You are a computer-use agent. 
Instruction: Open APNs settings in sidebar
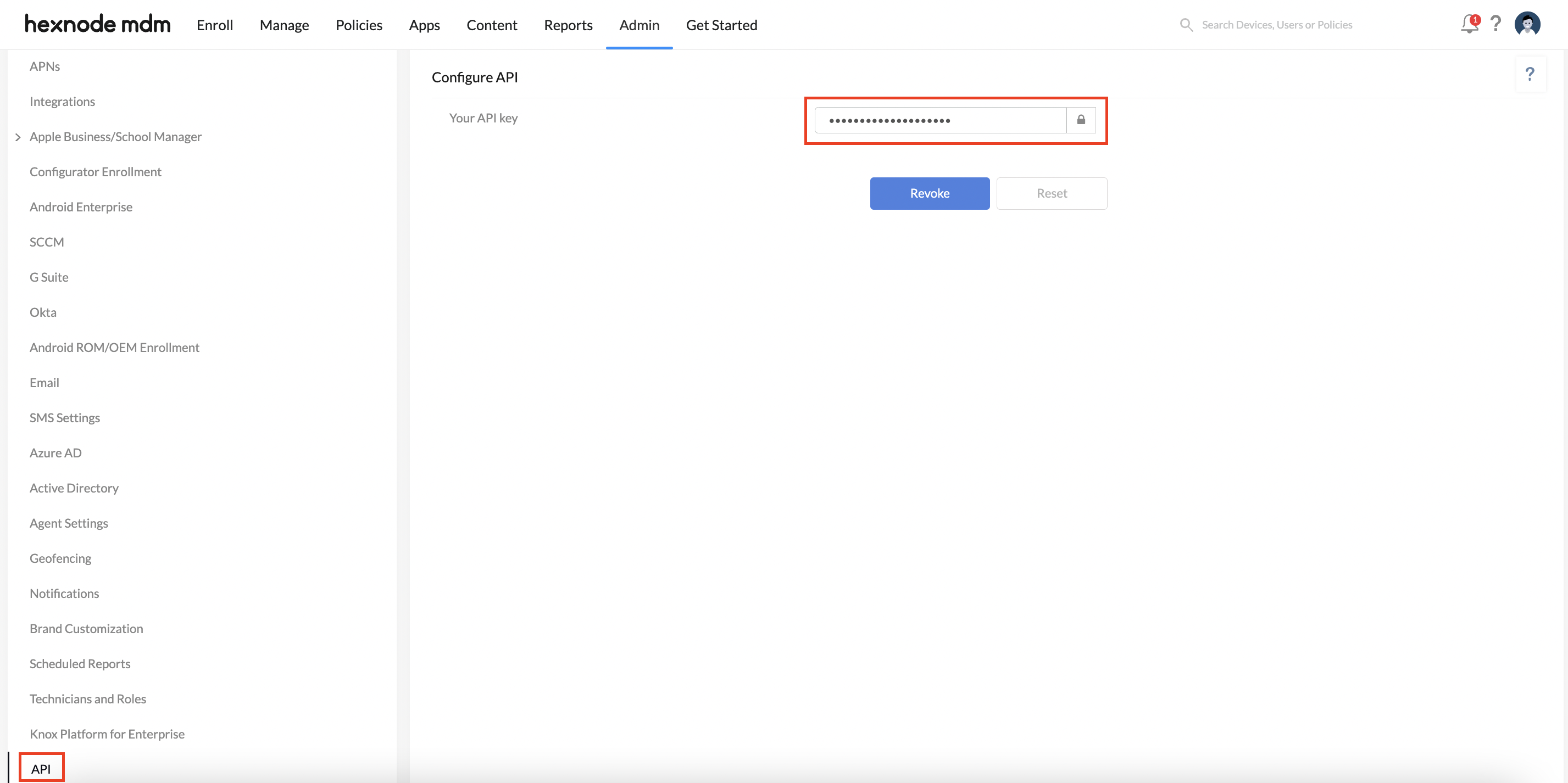(45, 66)
